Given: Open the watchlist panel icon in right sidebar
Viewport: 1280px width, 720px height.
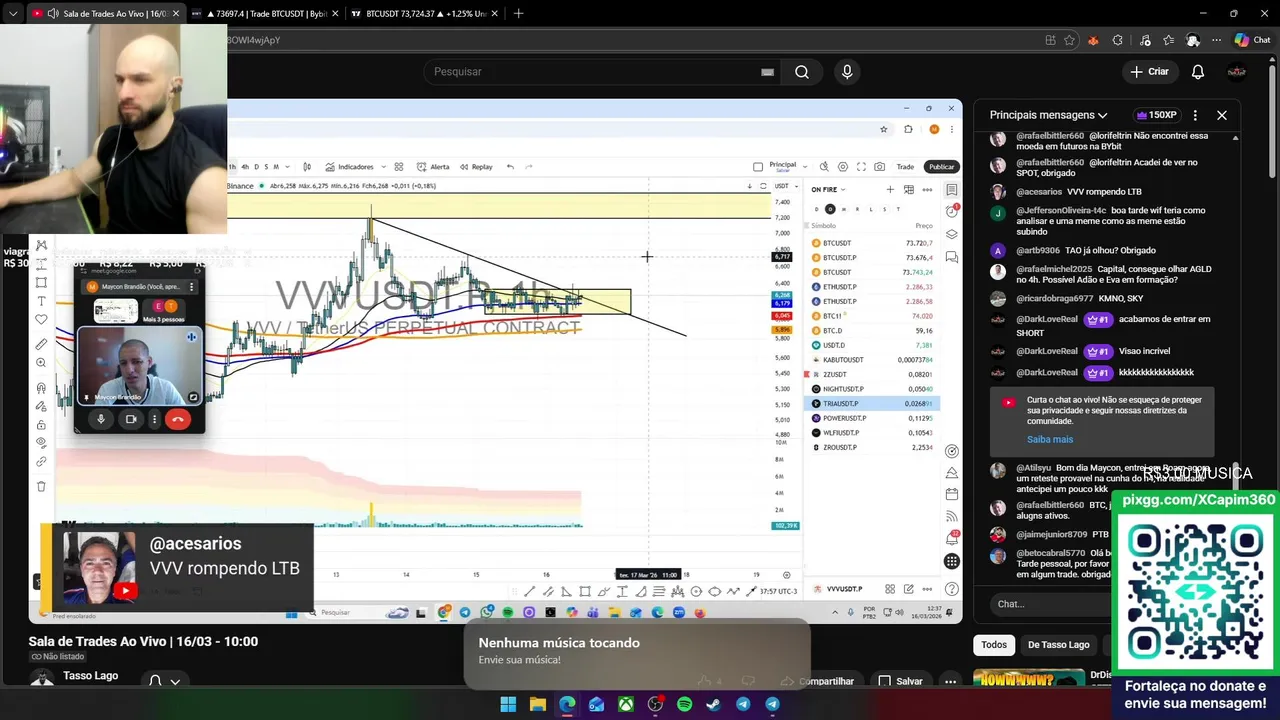Looking at the screenshot, I should coord(952,190).
